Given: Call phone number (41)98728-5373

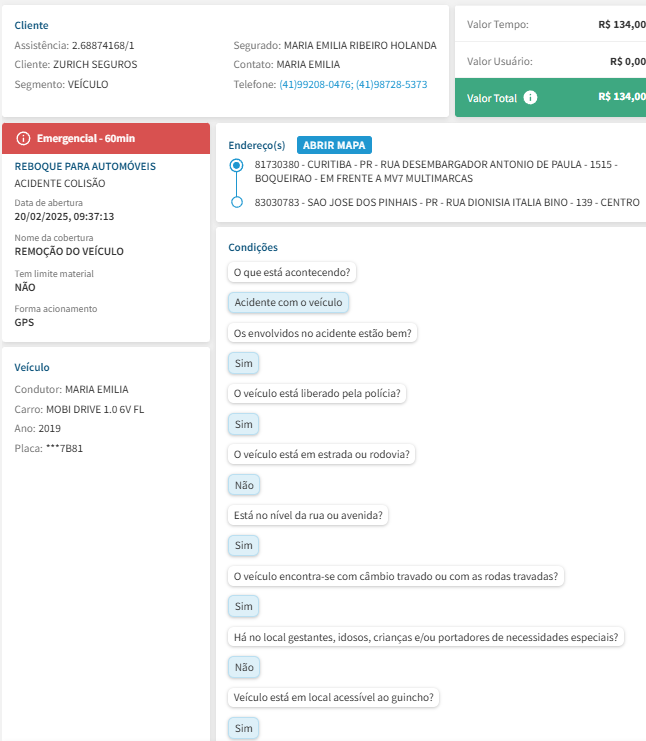Looking at the screenshot, I should click(391, 85).
